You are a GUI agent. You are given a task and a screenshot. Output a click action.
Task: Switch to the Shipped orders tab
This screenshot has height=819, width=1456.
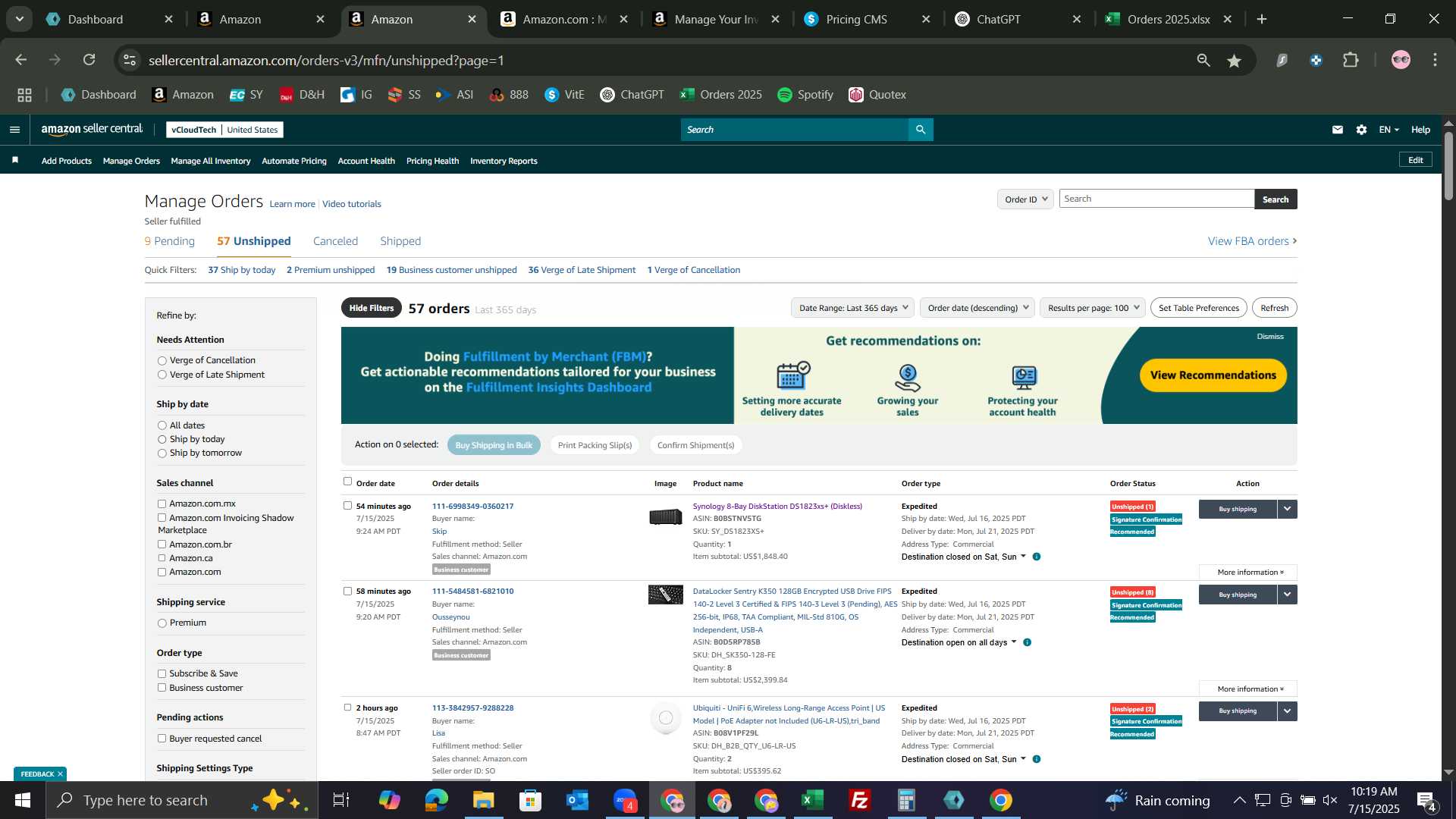tap(400, 241)
